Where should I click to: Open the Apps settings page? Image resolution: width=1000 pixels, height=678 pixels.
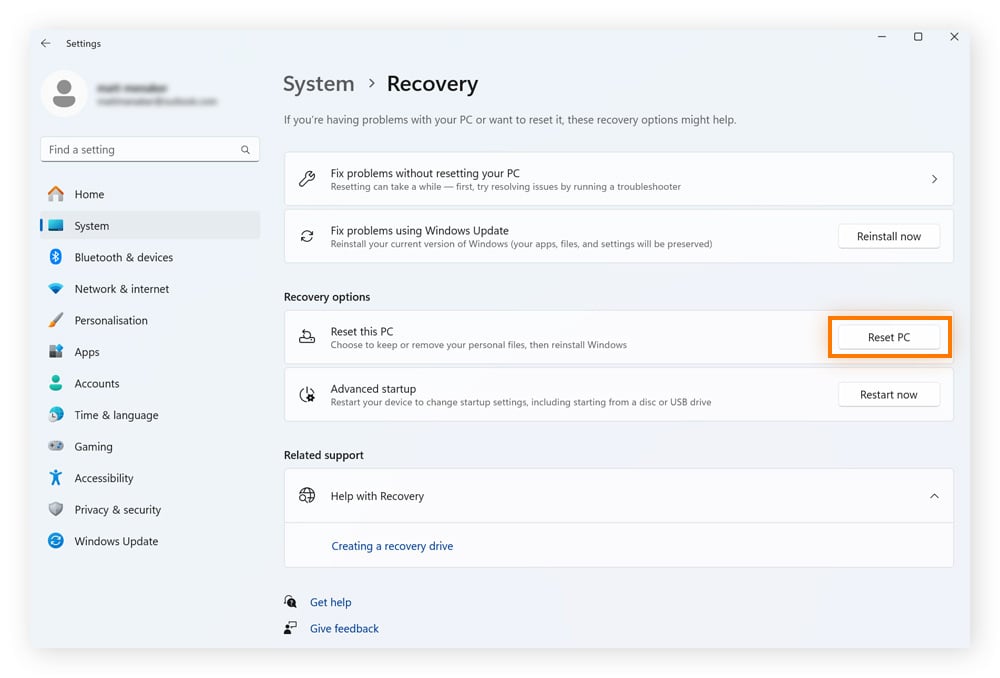pyautogui.click(x=87, y=352)
